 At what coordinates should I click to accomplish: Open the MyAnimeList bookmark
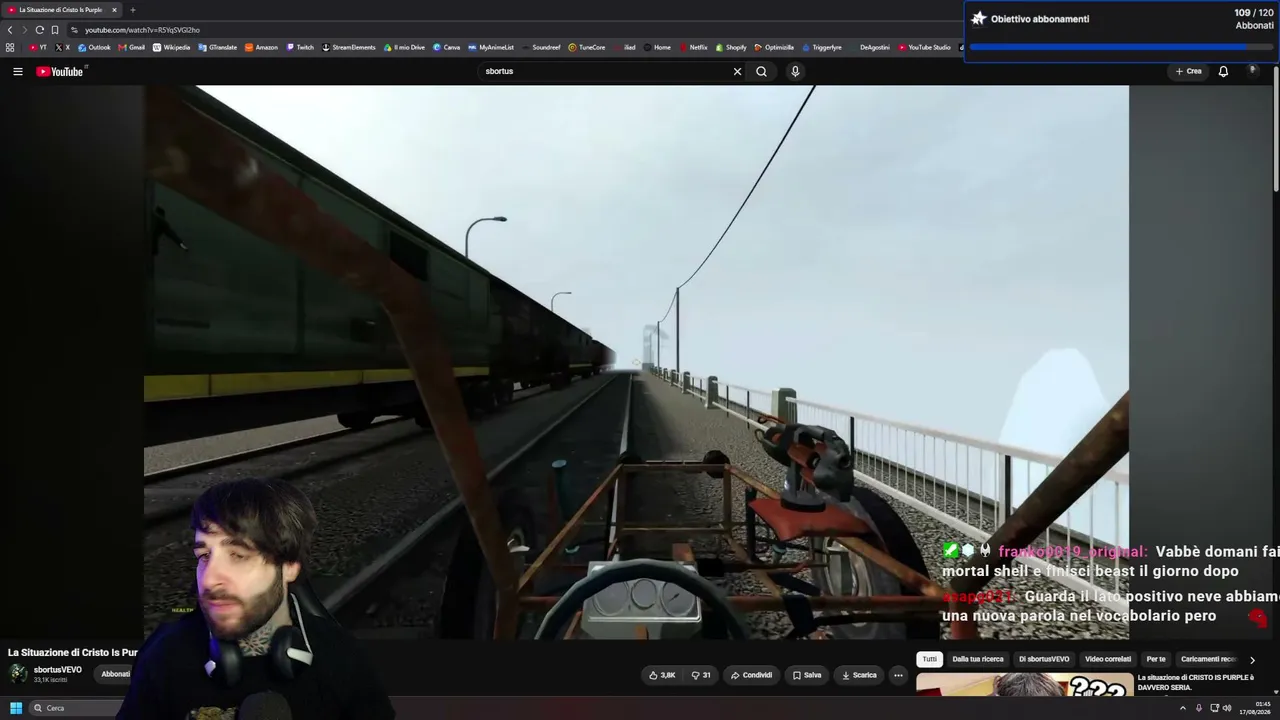coord(491,47)
